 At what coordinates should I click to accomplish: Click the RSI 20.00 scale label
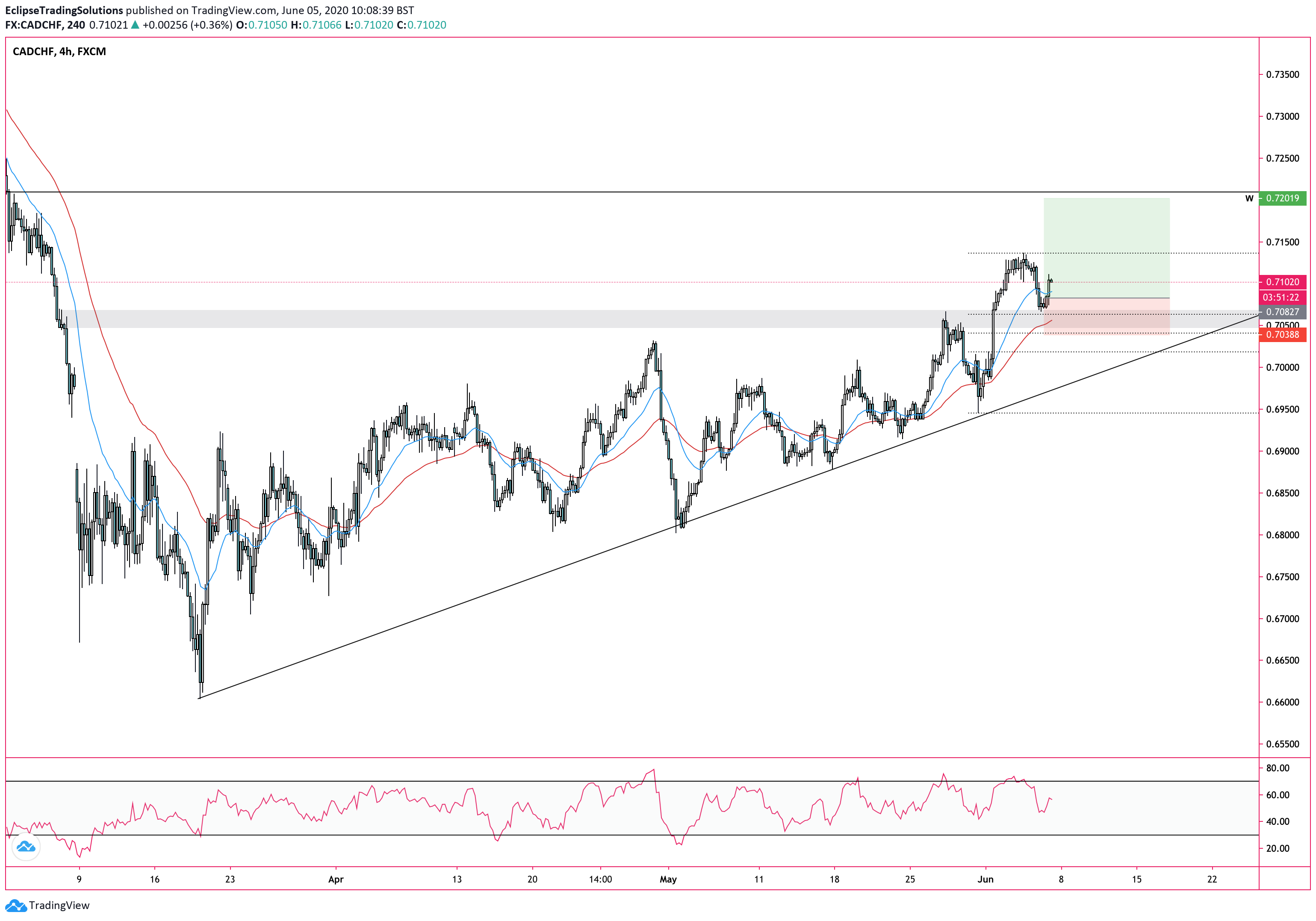1278,848
